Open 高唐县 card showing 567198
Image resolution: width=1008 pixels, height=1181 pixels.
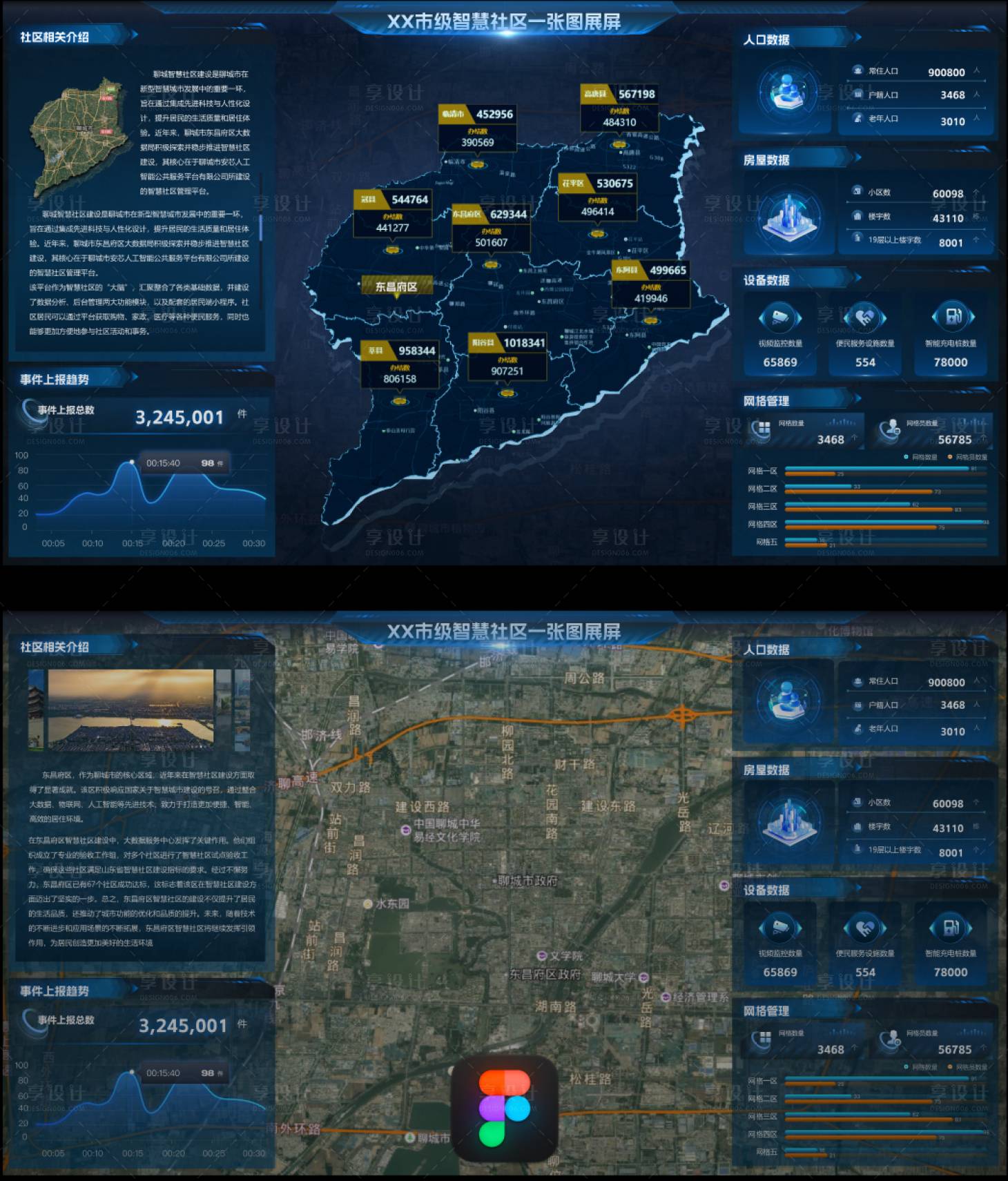(619, 108)
